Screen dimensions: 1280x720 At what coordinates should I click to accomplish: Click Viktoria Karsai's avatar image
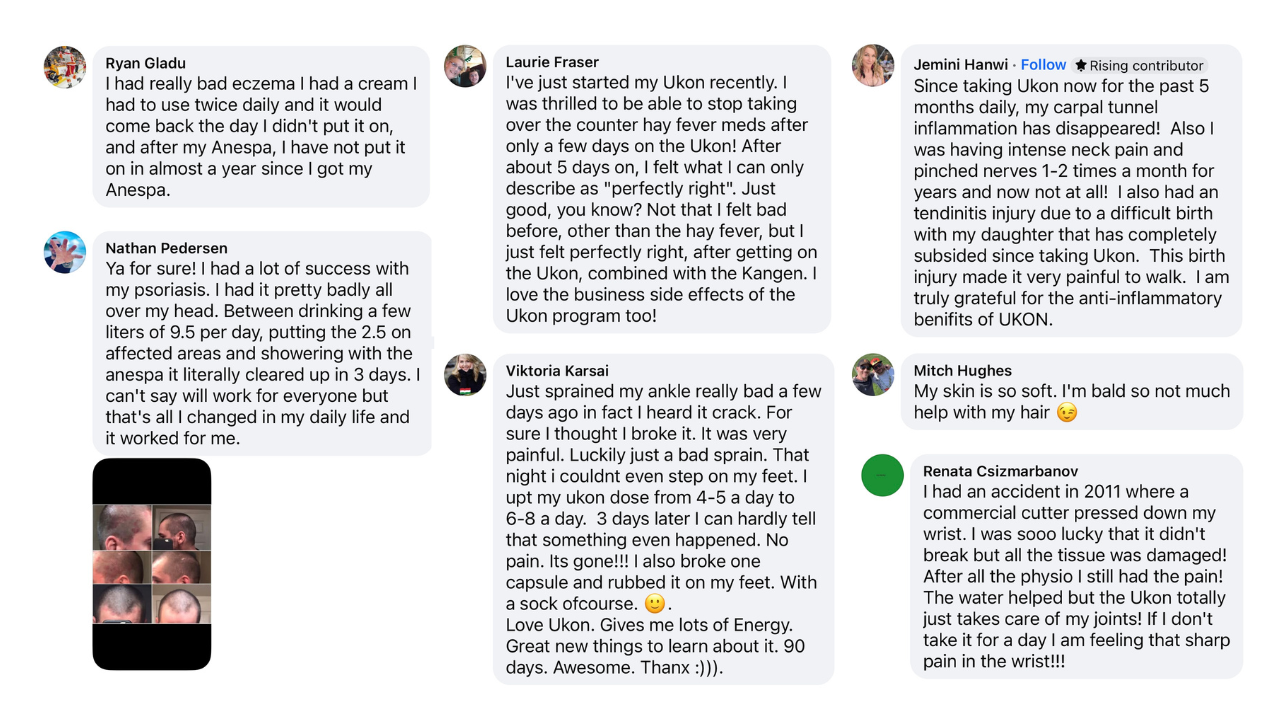(x=465, y=374)
